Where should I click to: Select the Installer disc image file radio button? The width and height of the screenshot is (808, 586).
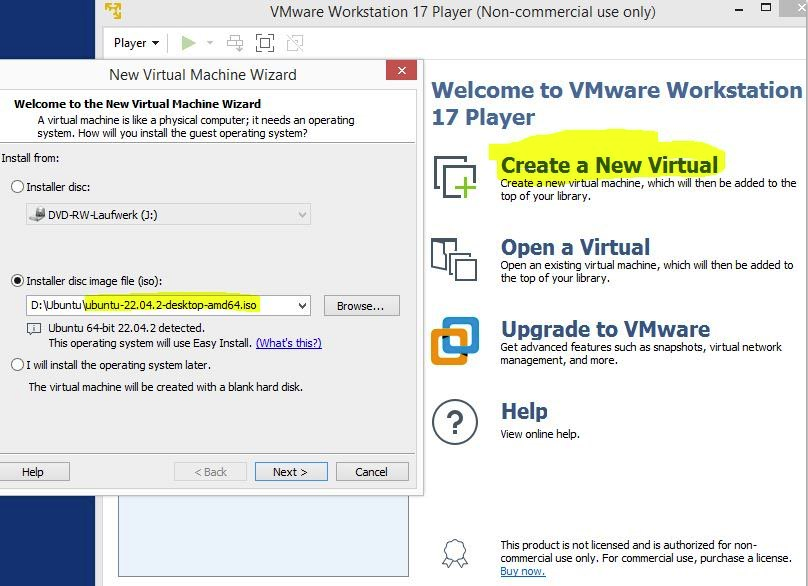click(18, 281)
